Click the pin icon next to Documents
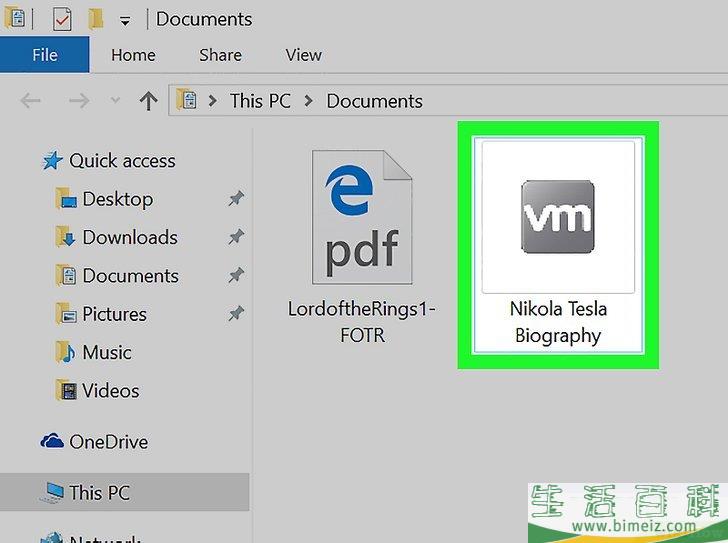The width and height of the screenshot is (728, 543). pos(236,275)
